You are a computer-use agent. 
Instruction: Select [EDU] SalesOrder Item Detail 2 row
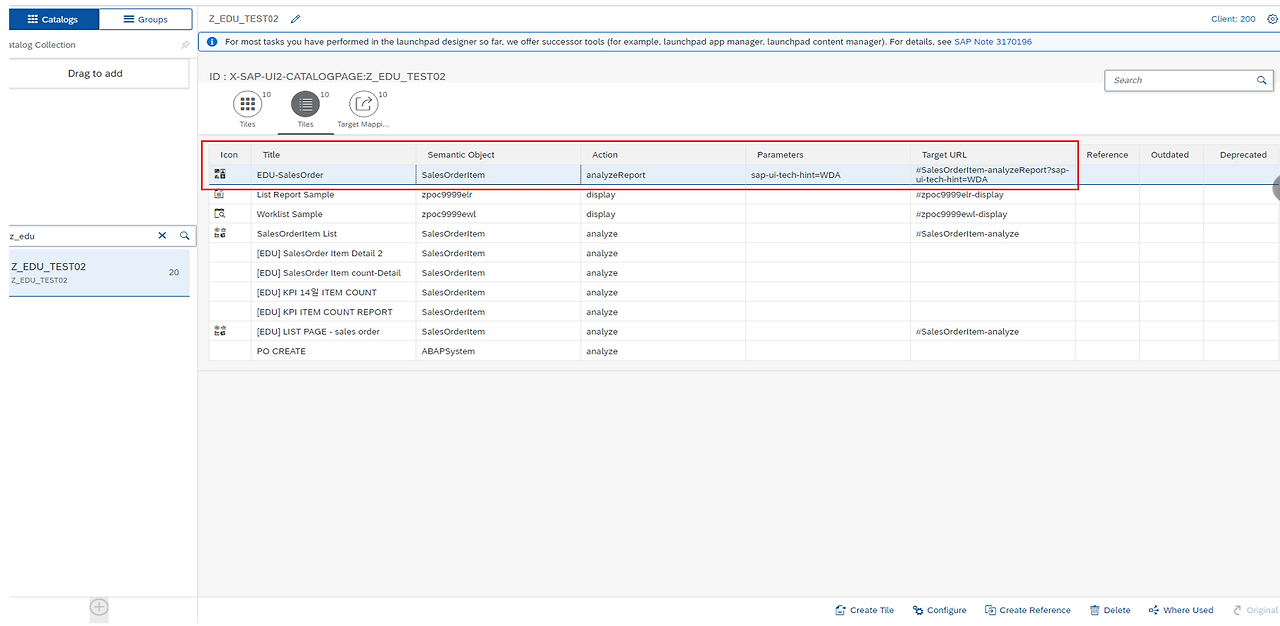click(744, 253)
